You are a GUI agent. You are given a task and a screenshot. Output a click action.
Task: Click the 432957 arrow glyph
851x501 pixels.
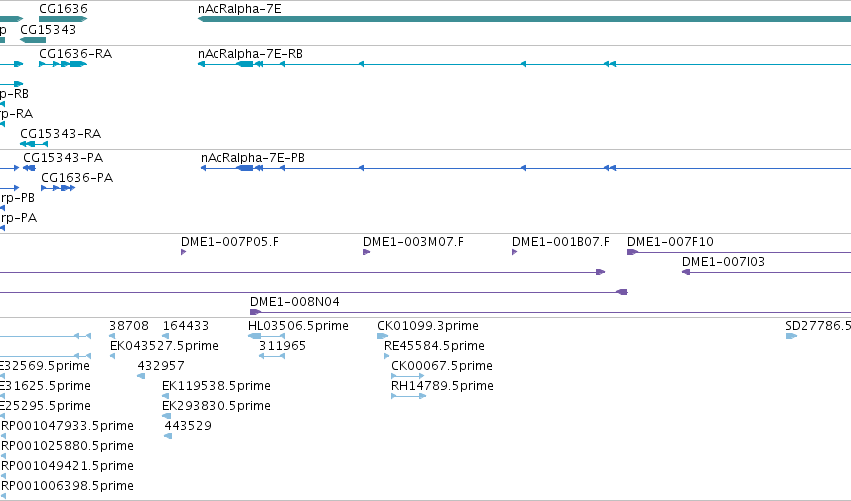pos(141,376)
